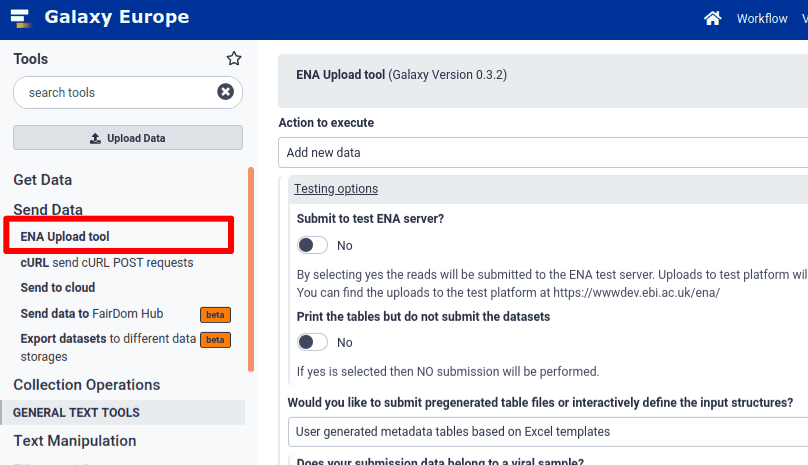Select the Send to cloud tool
The width and height of the screenshot is (808, 465).
pos(58,288)
